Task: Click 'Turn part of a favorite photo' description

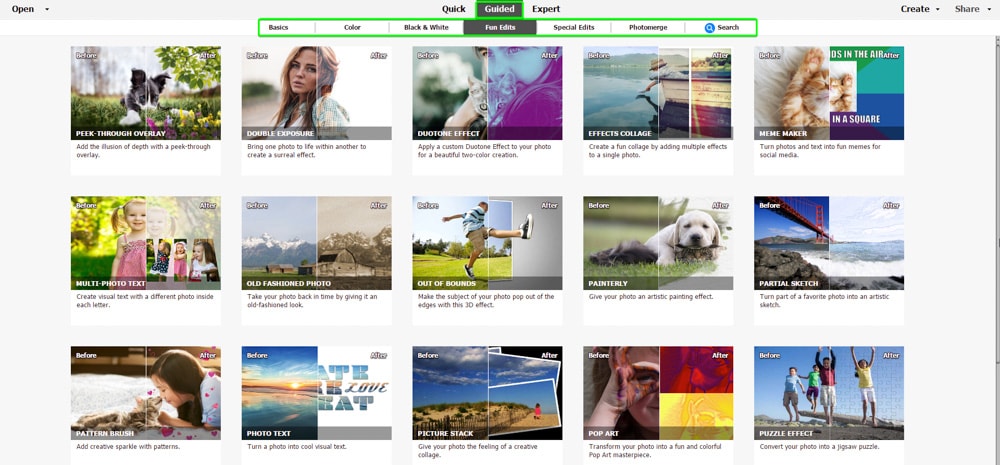Action: pyautogui.click(x=823, y=300)
